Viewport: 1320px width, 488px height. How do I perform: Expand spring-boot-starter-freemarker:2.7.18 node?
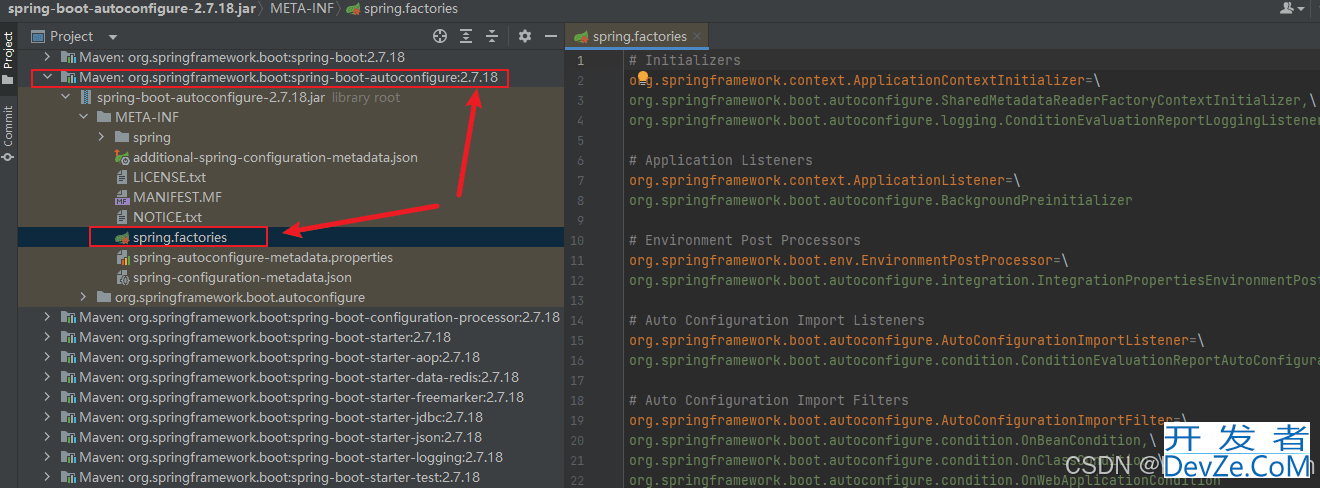[x=48, y=397]
